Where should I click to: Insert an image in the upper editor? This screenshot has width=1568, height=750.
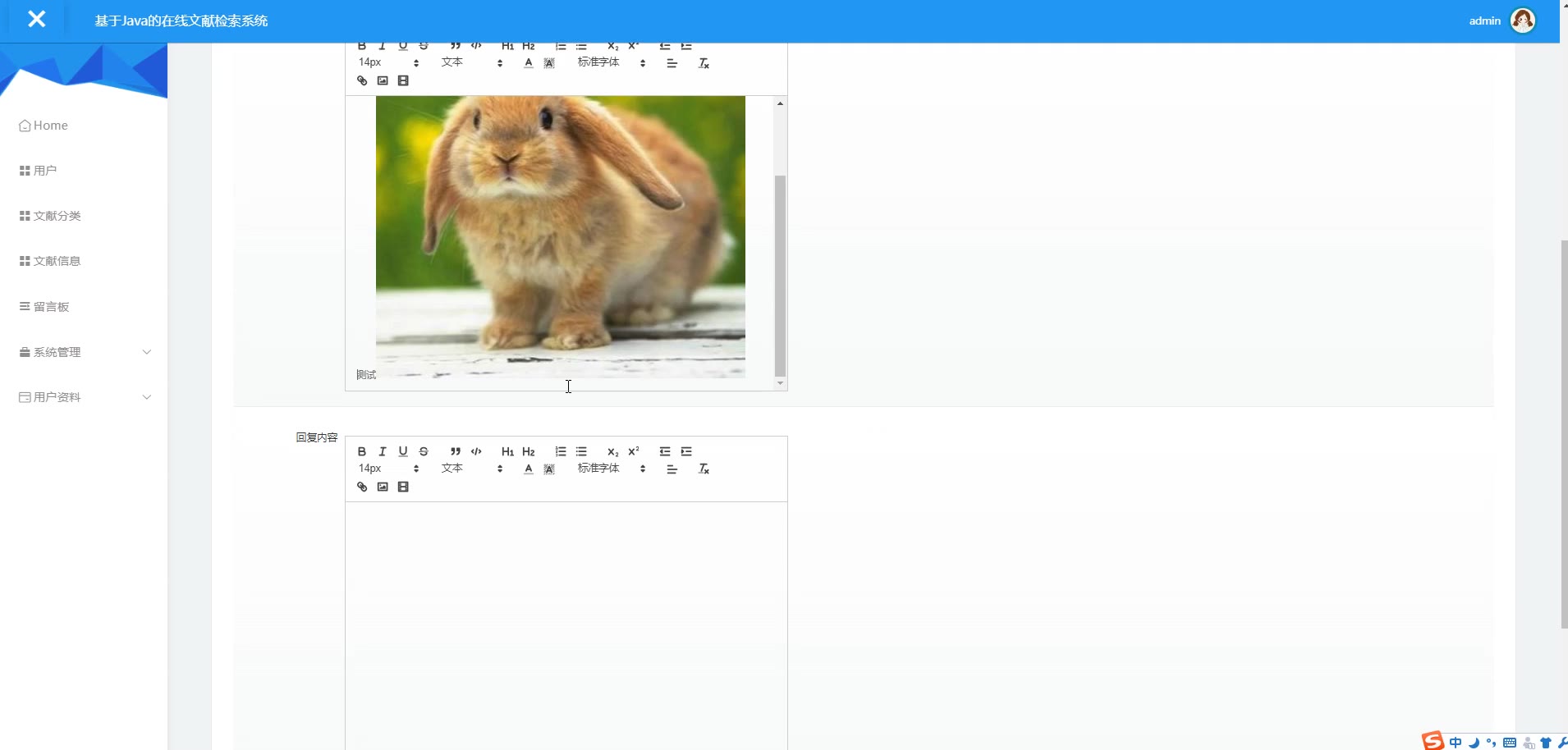pos(383,80)
